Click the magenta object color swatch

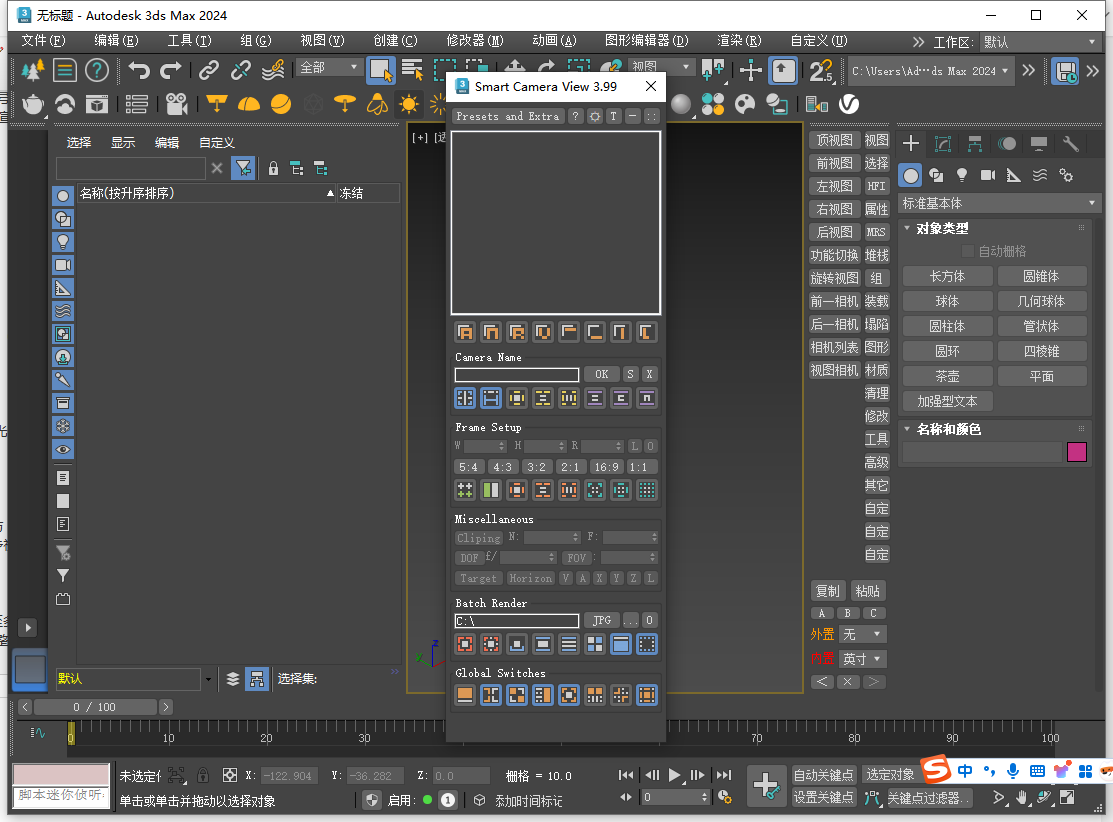[x=1077, y=452]
